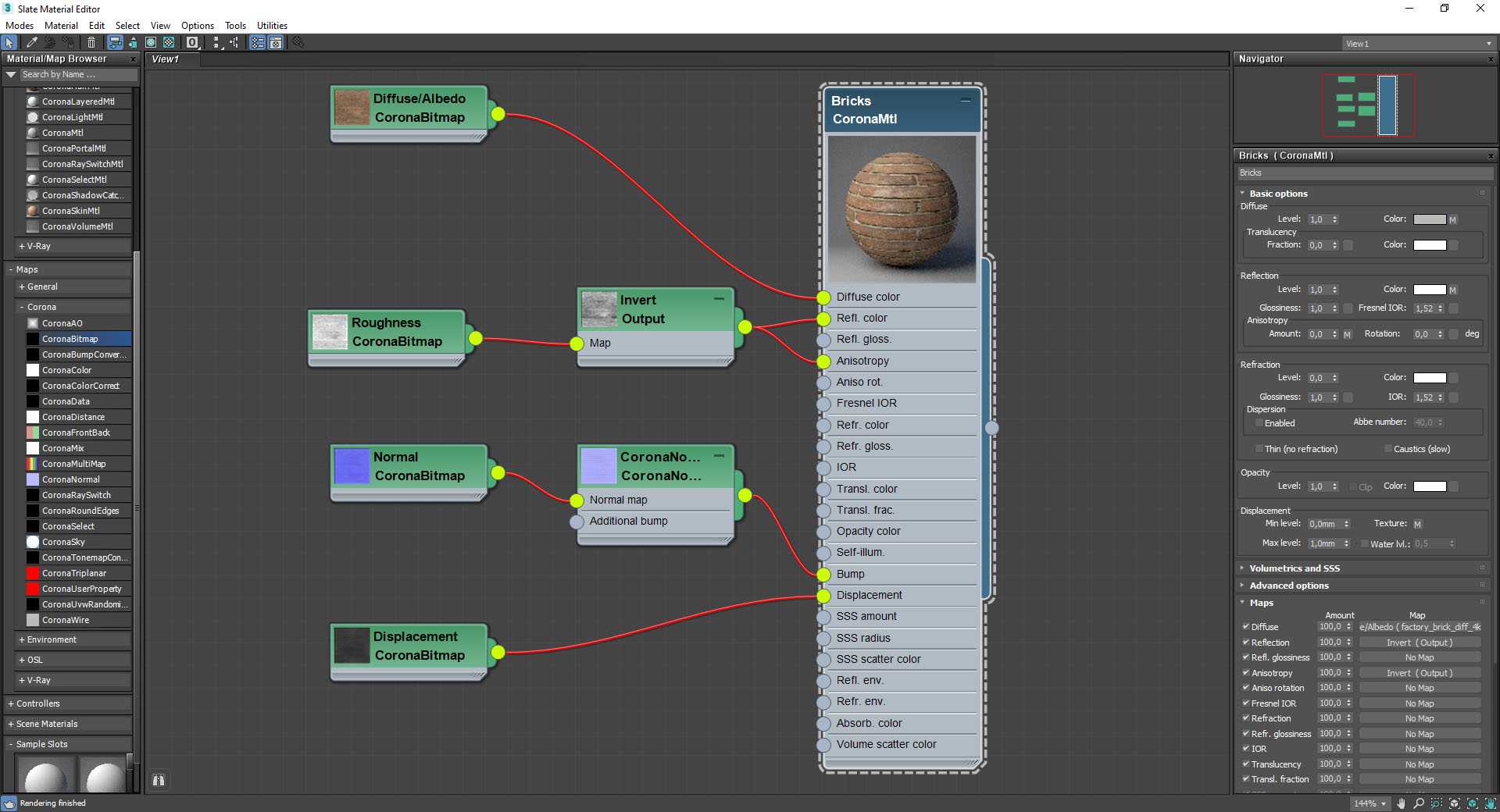This screenshot has width=1500, height=812.
Task: Open the Material menu
Action: tap(61, 26)
